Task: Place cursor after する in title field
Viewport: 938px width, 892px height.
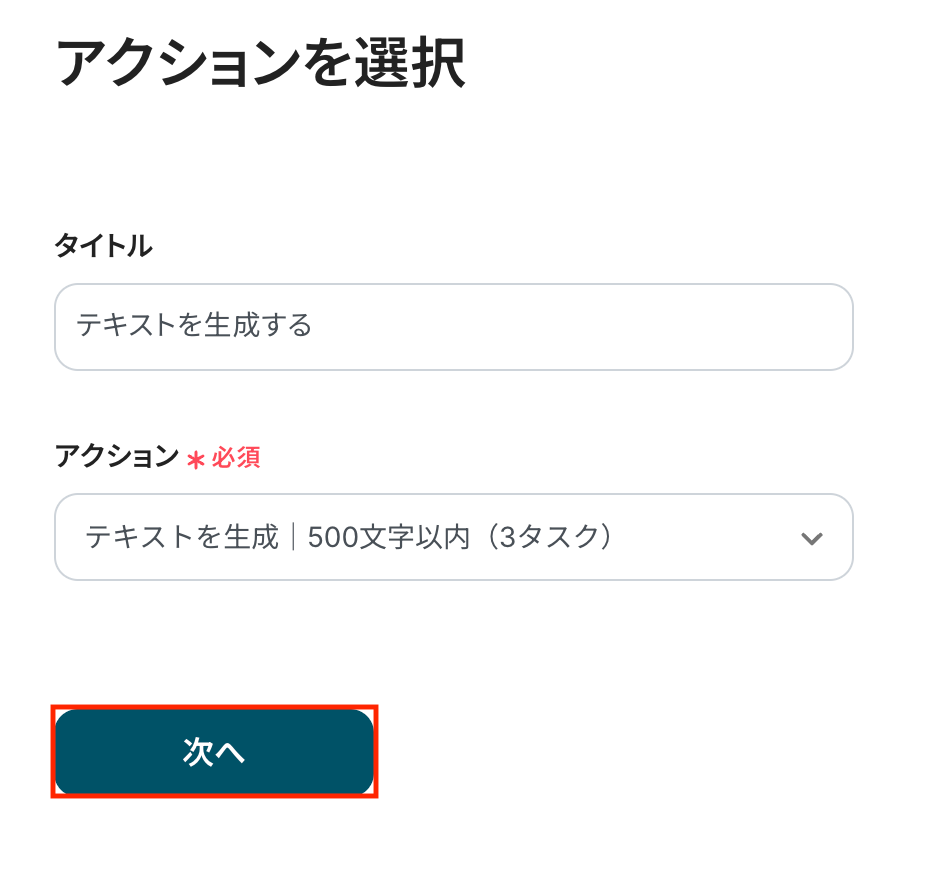Action: click(x=315, y=327)
